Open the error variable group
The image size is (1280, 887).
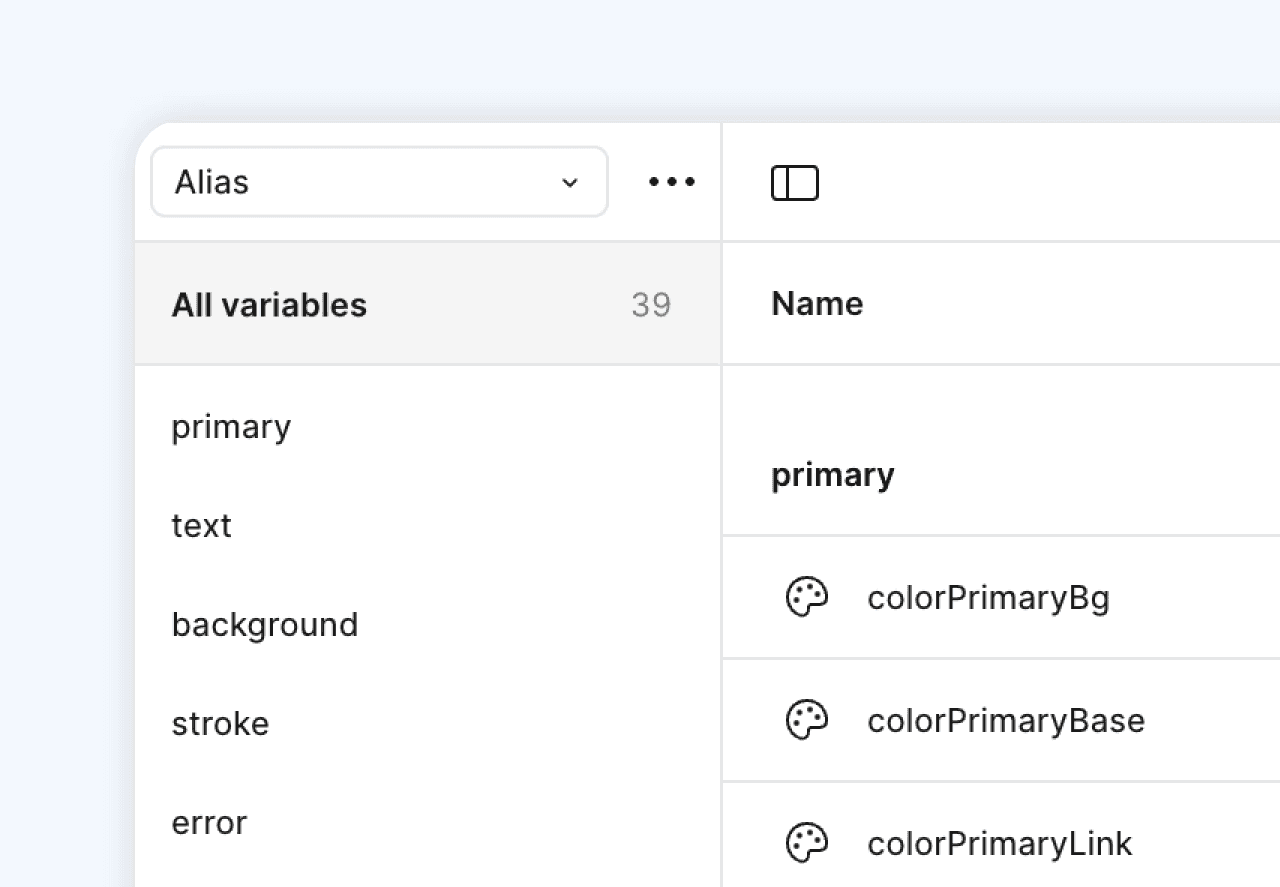coord(209,823)
